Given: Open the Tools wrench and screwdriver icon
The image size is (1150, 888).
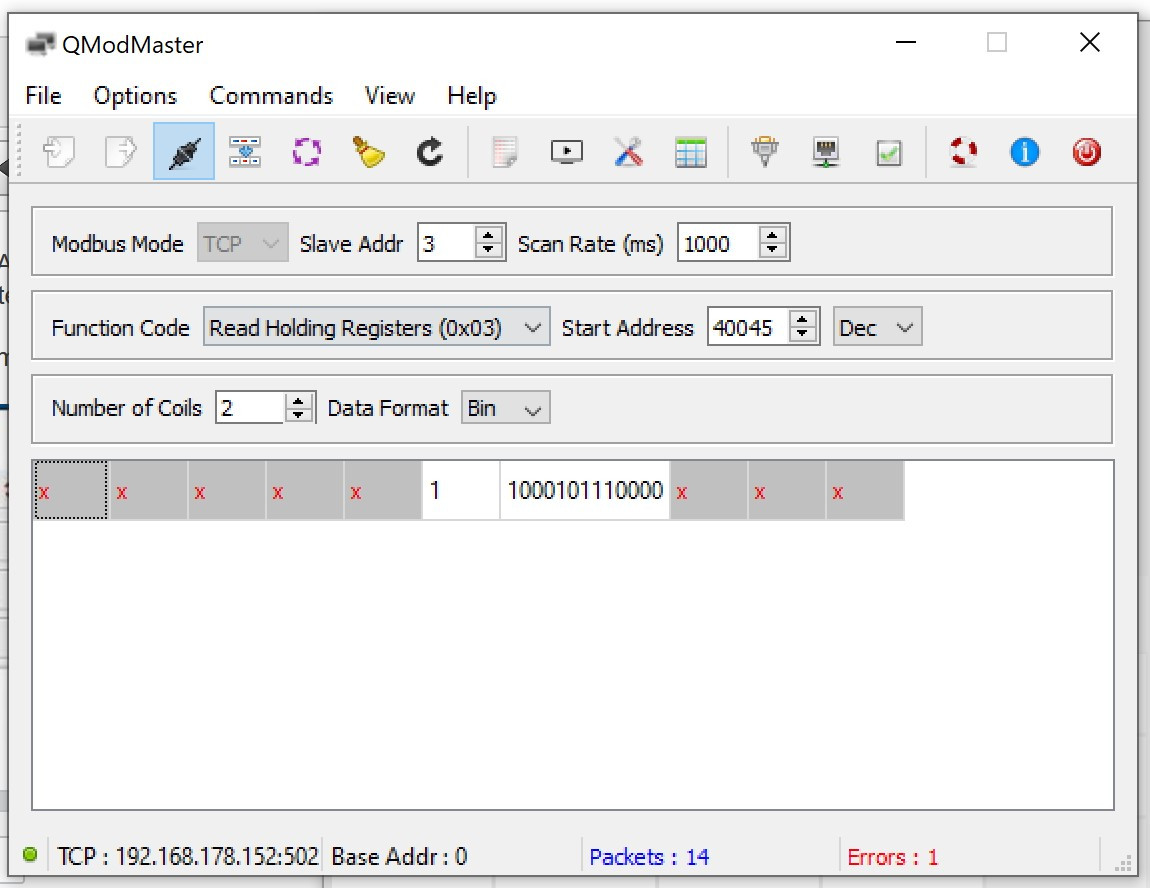Looking at the screenshot, I should pyautogui.click(x=628, y=152).
